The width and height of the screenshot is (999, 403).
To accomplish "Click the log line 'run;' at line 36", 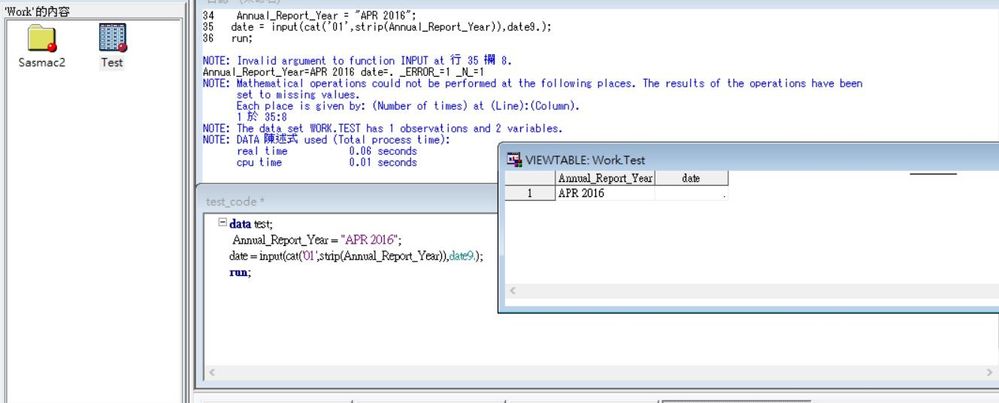I will pyautogui.click(x=227, y=38).
